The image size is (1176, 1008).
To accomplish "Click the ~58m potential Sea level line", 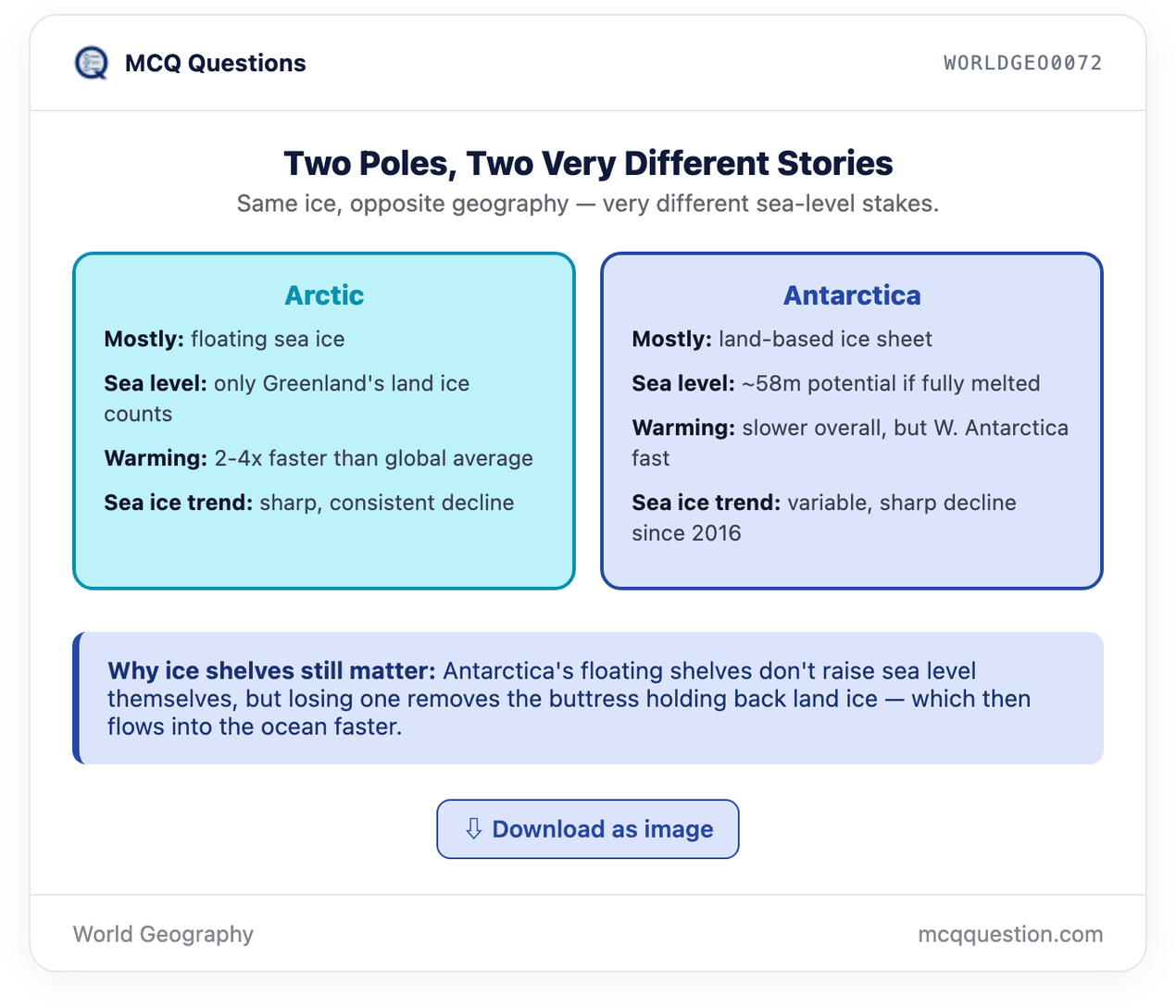I will coord(836,383).
